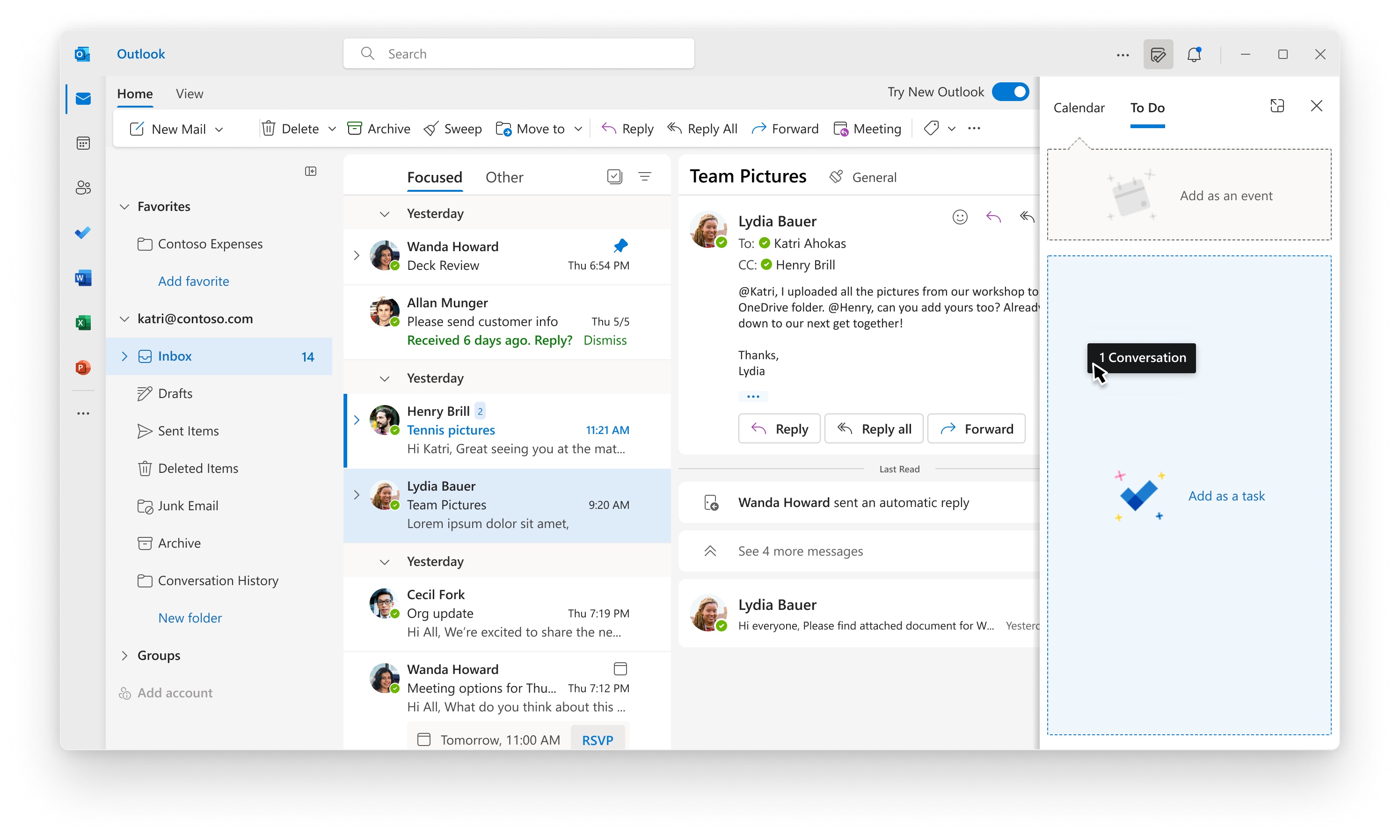Switch to the Other inbox tab
The image size is (1400, 840).
point(504,177)
